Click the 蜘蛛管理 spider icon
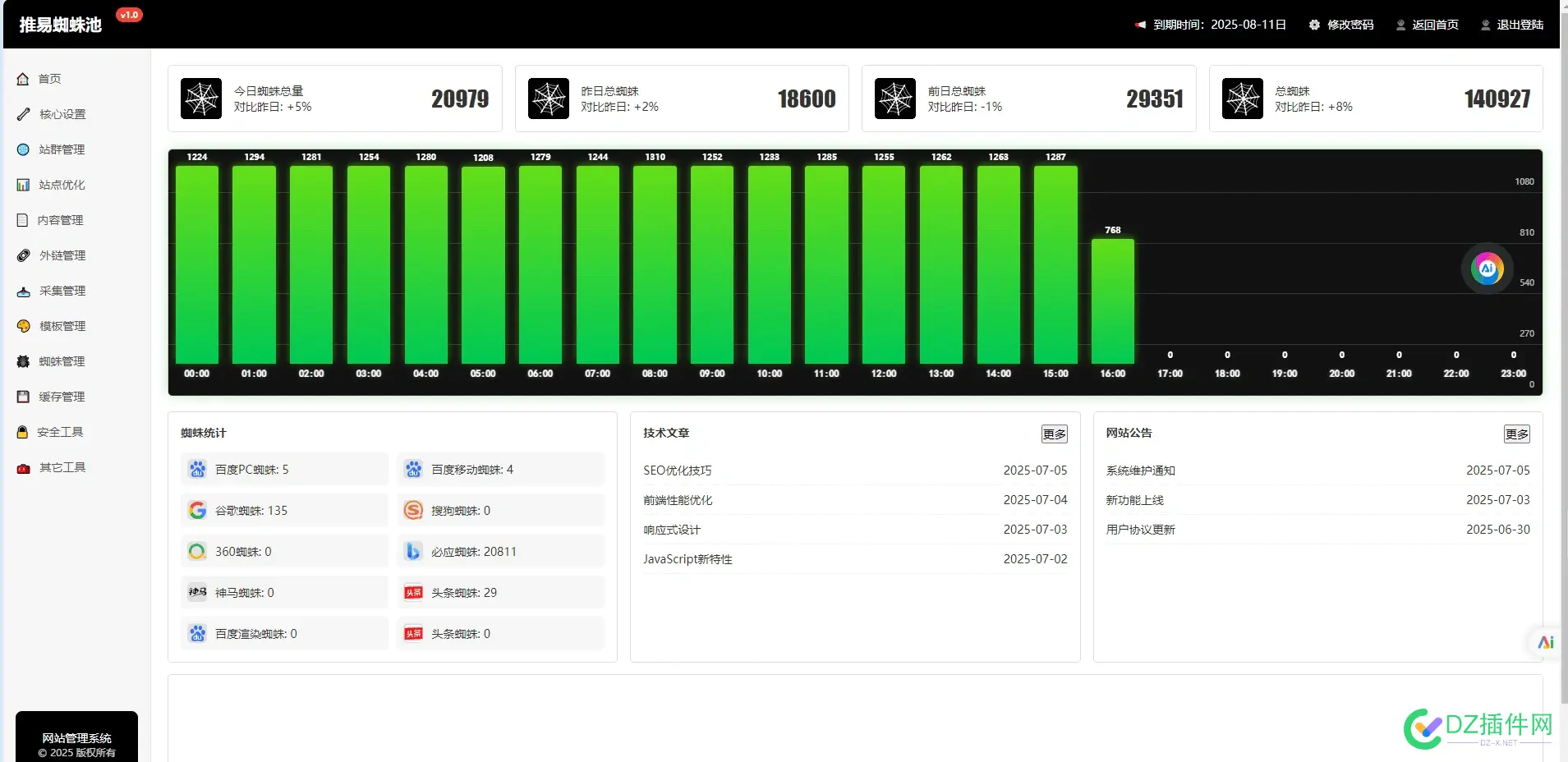This screenshot has width=1568, height=762. click(23, 361)
